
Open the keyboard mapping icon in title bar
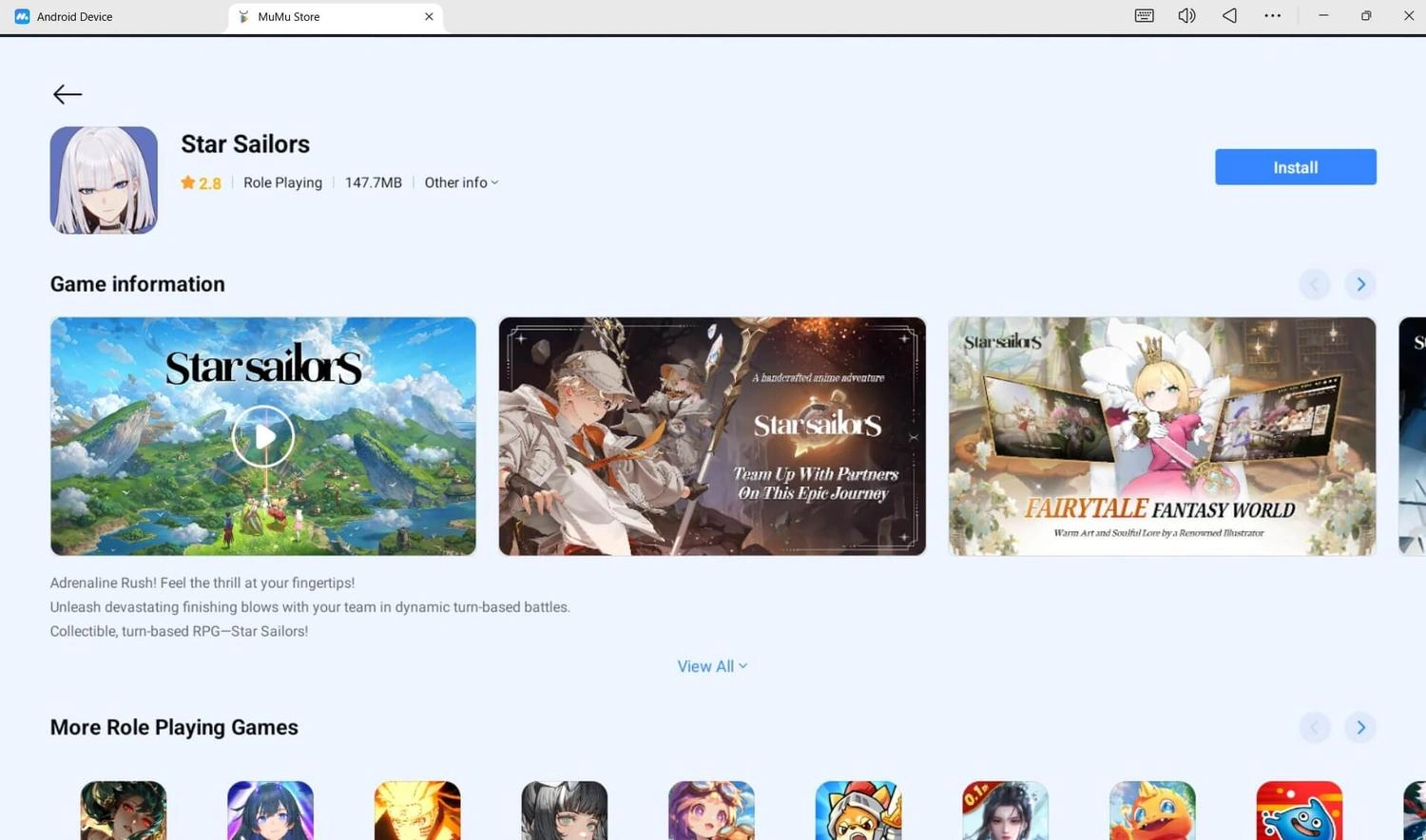[1144, 16]
